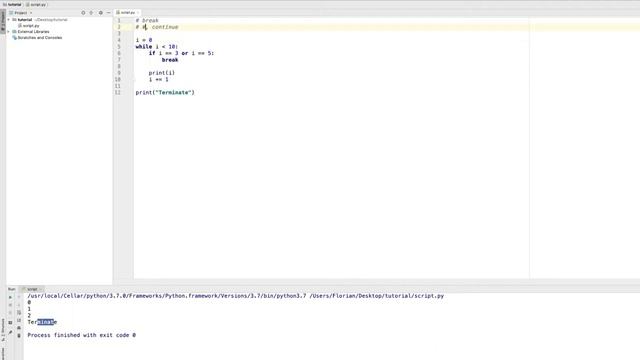Click output line '2' in console
The width and height of the screenshot is (640, 360).
(x=29, y=316)
